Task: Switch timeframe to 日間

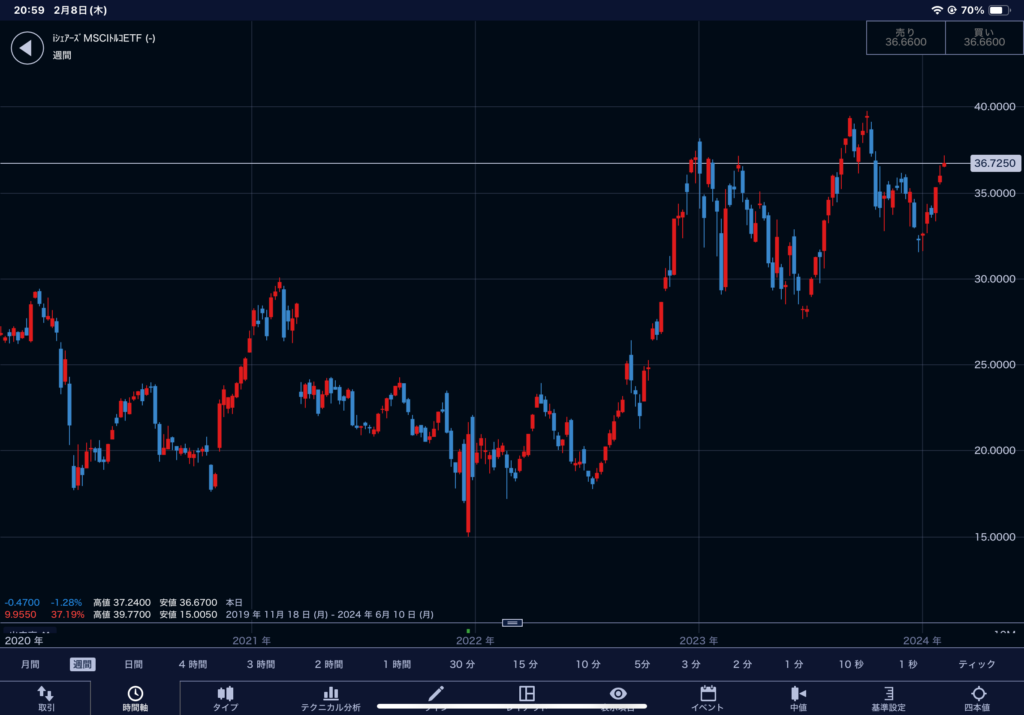Action: click(133, 664)
